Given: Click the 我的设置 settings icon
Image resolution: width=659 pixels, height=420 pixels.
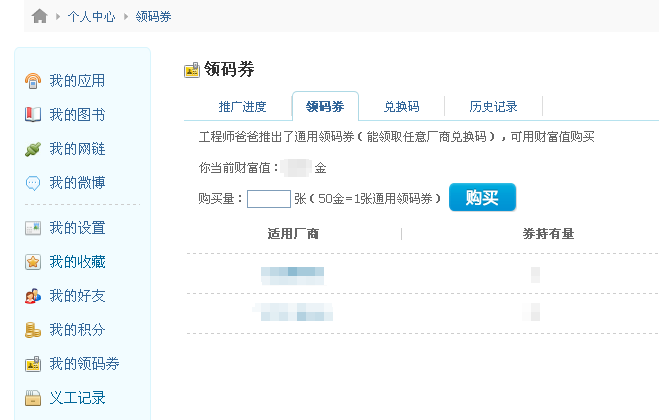Looking at the screenshot, I should pyautogui.click(x=33, y=228).
